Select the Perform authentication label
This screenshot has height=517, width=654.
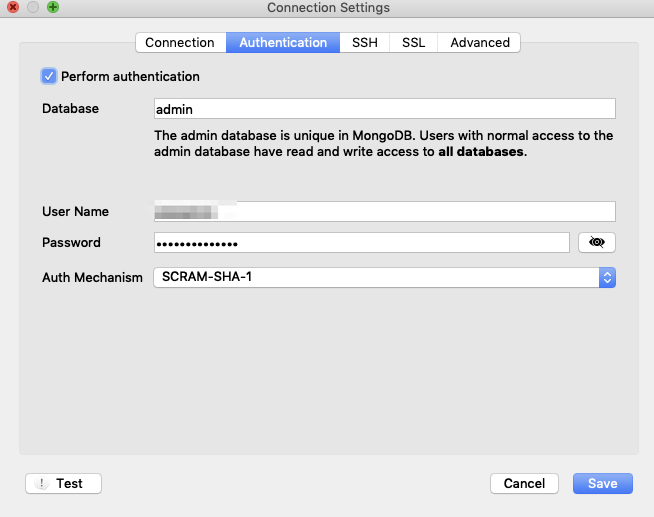[130, 76]
